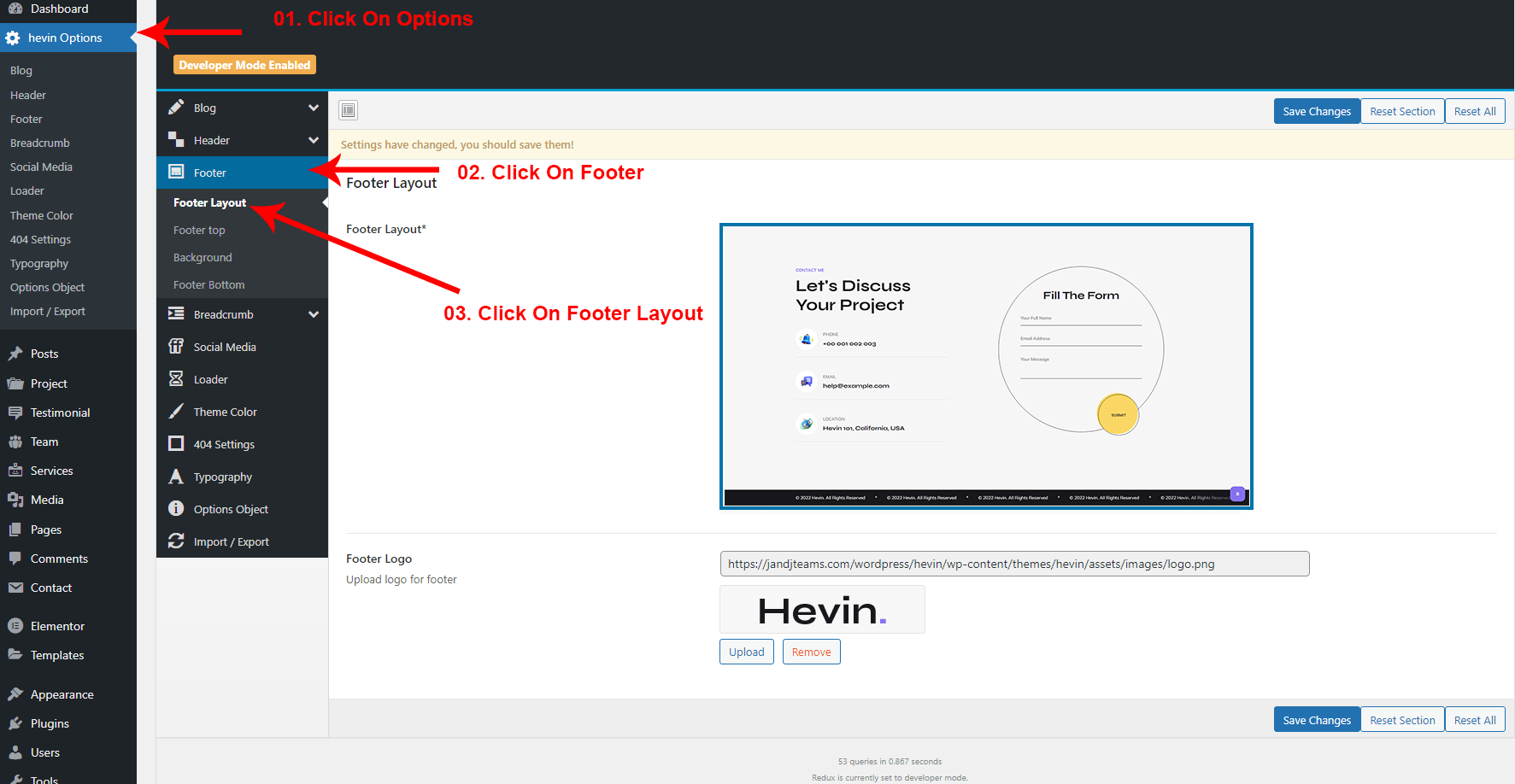Click the Upload button for footer logo
The width and height of the screenshot is (1515, 784).
(746, 652)
